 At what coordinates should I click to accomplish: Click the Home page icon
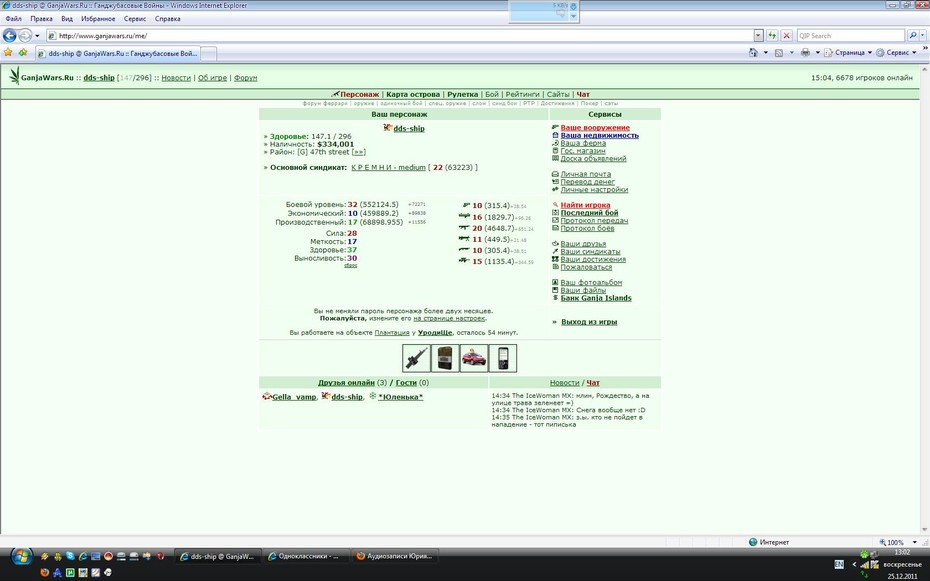[x=753, y=53]
